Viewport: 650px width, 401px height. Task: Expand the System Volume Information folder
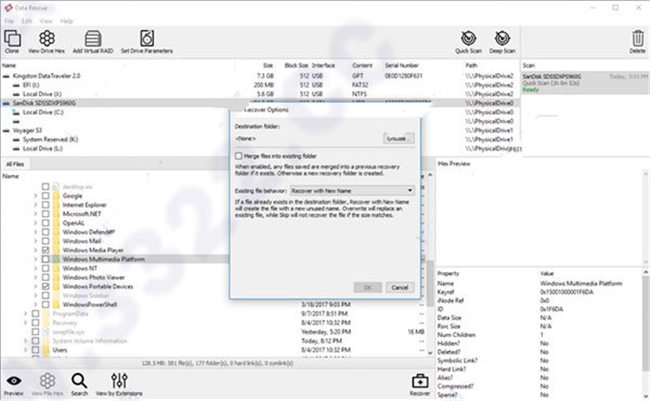click(x=26, y=341)
